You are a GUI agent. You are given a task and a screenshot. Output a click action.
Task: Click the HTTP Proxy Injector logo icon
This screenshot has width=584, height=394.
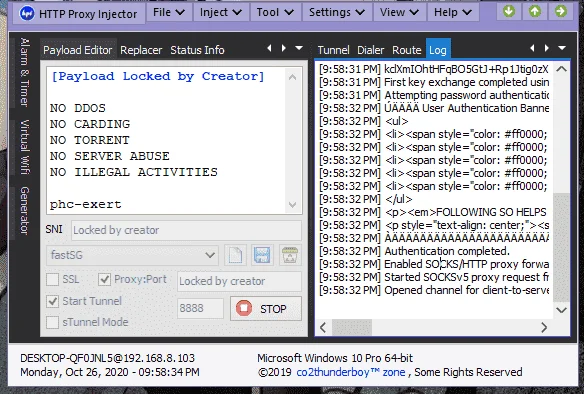click(x=27, y=13)
